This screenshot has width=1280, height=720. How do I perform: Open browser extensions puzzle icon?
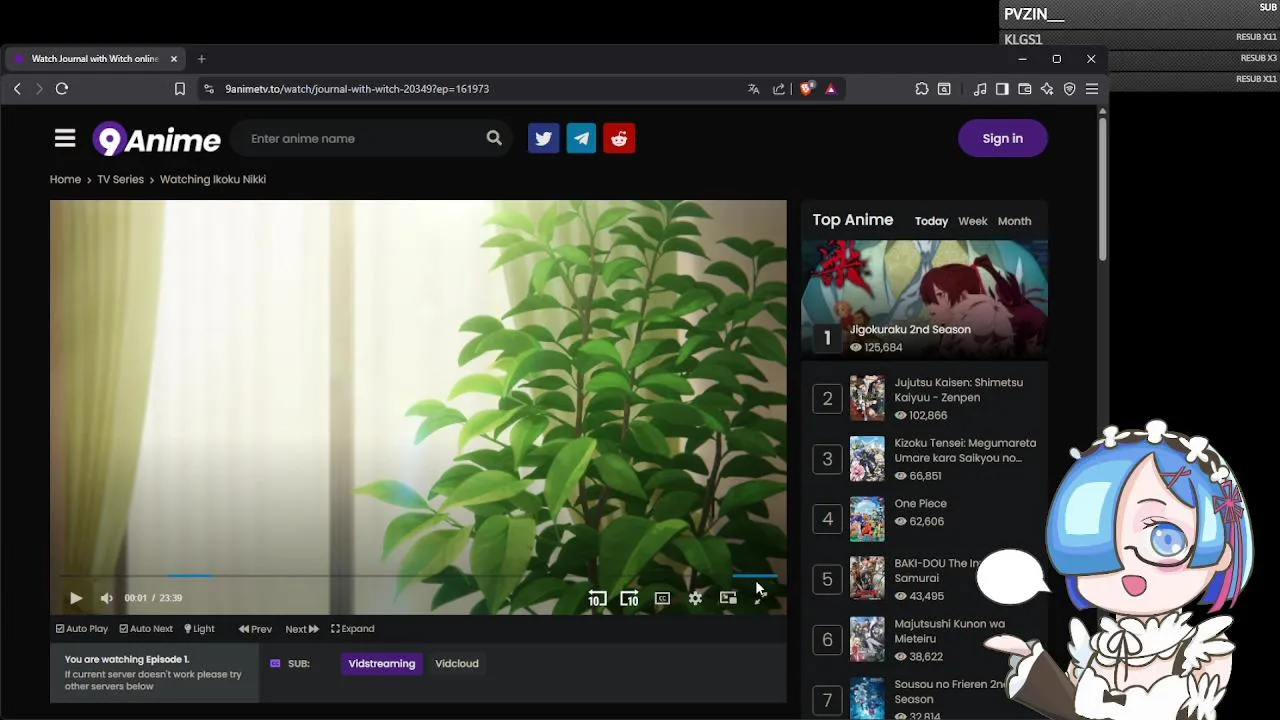click(x=922, y=89)
